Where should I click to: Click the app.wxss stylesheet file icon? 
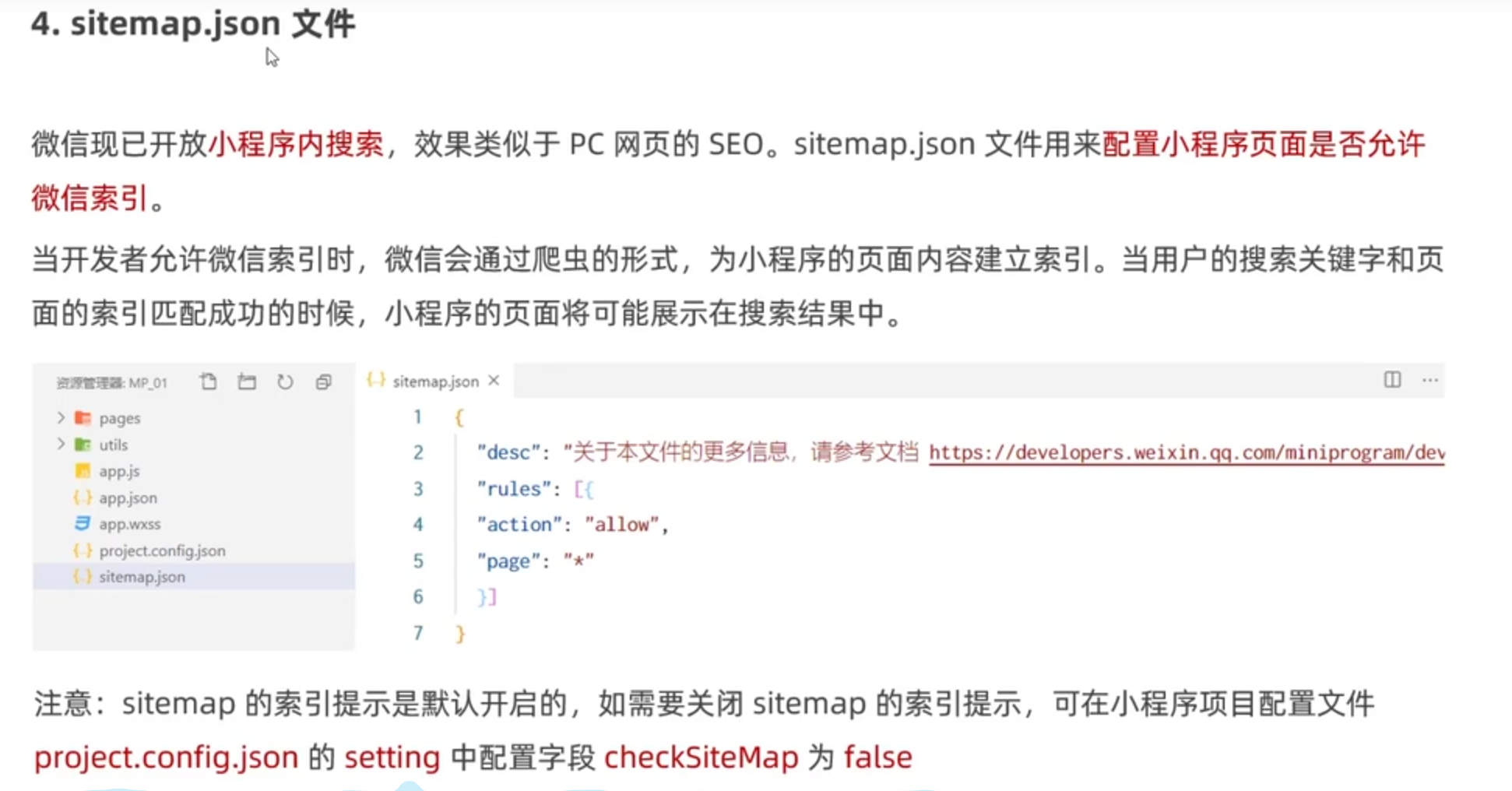83,524
